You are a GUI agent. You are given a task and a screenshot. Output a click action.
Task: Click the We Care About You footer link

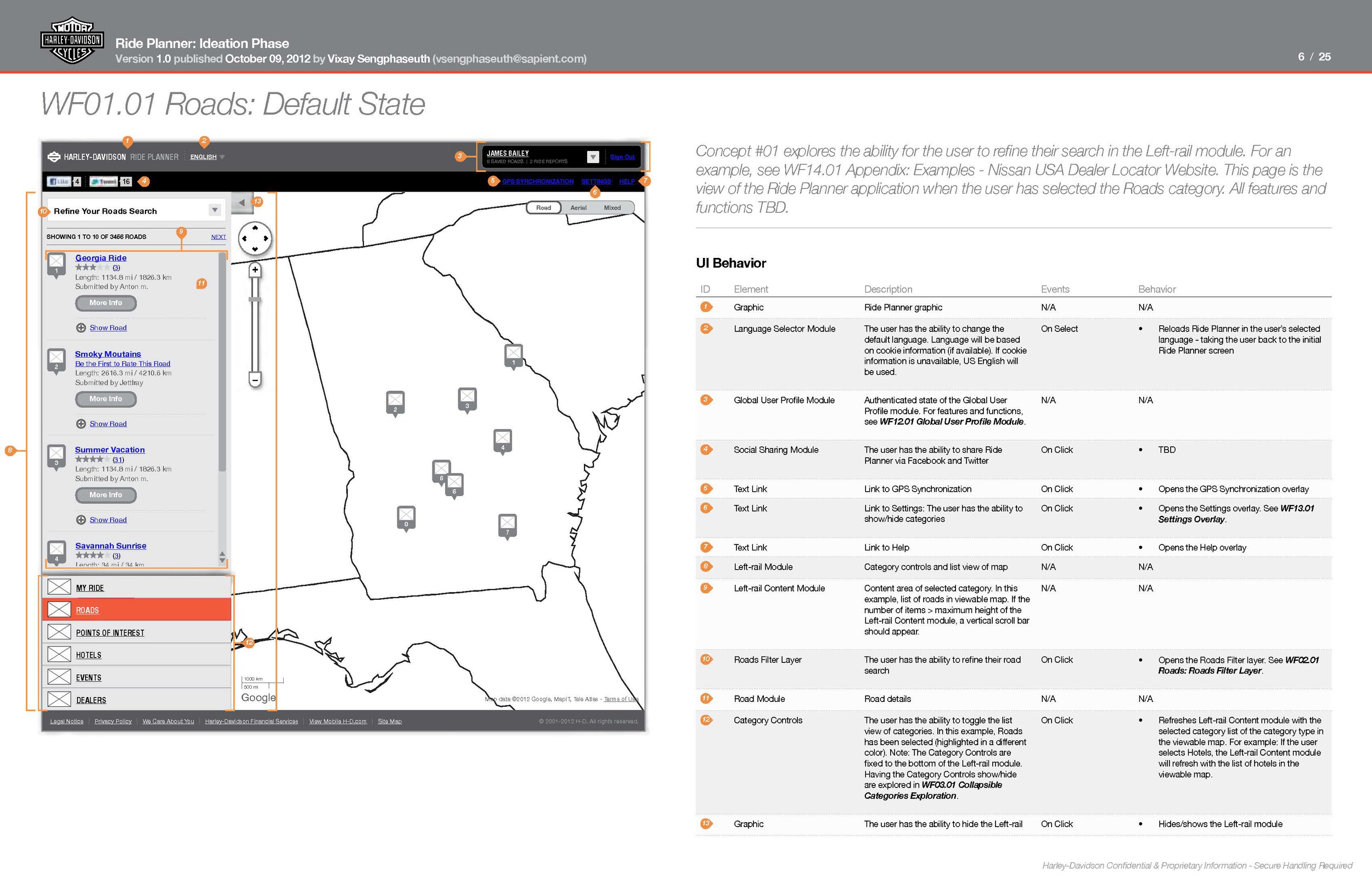pyautogui.click(x=168, y=721)
